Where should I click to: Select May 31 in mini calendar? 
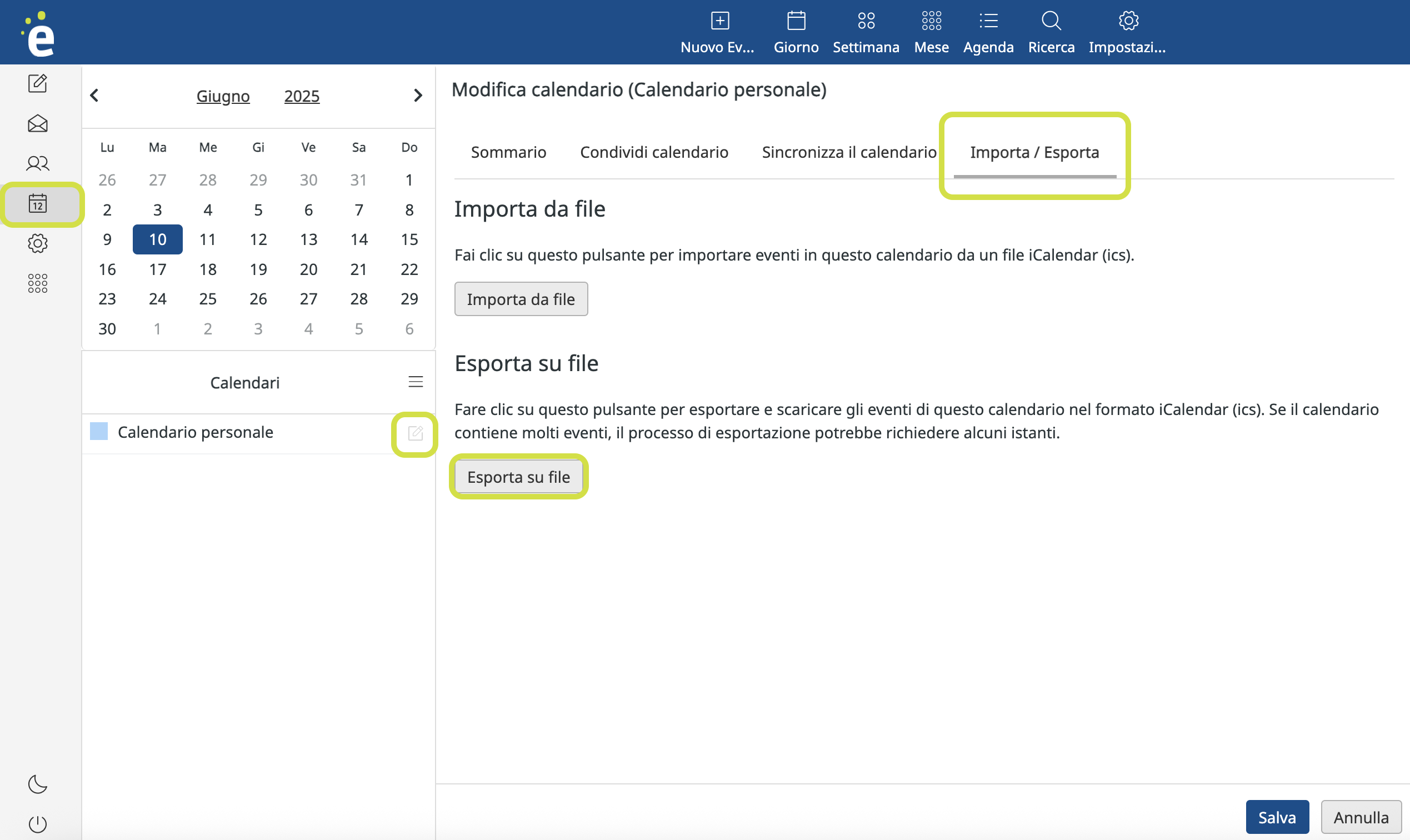click(359, 180)
